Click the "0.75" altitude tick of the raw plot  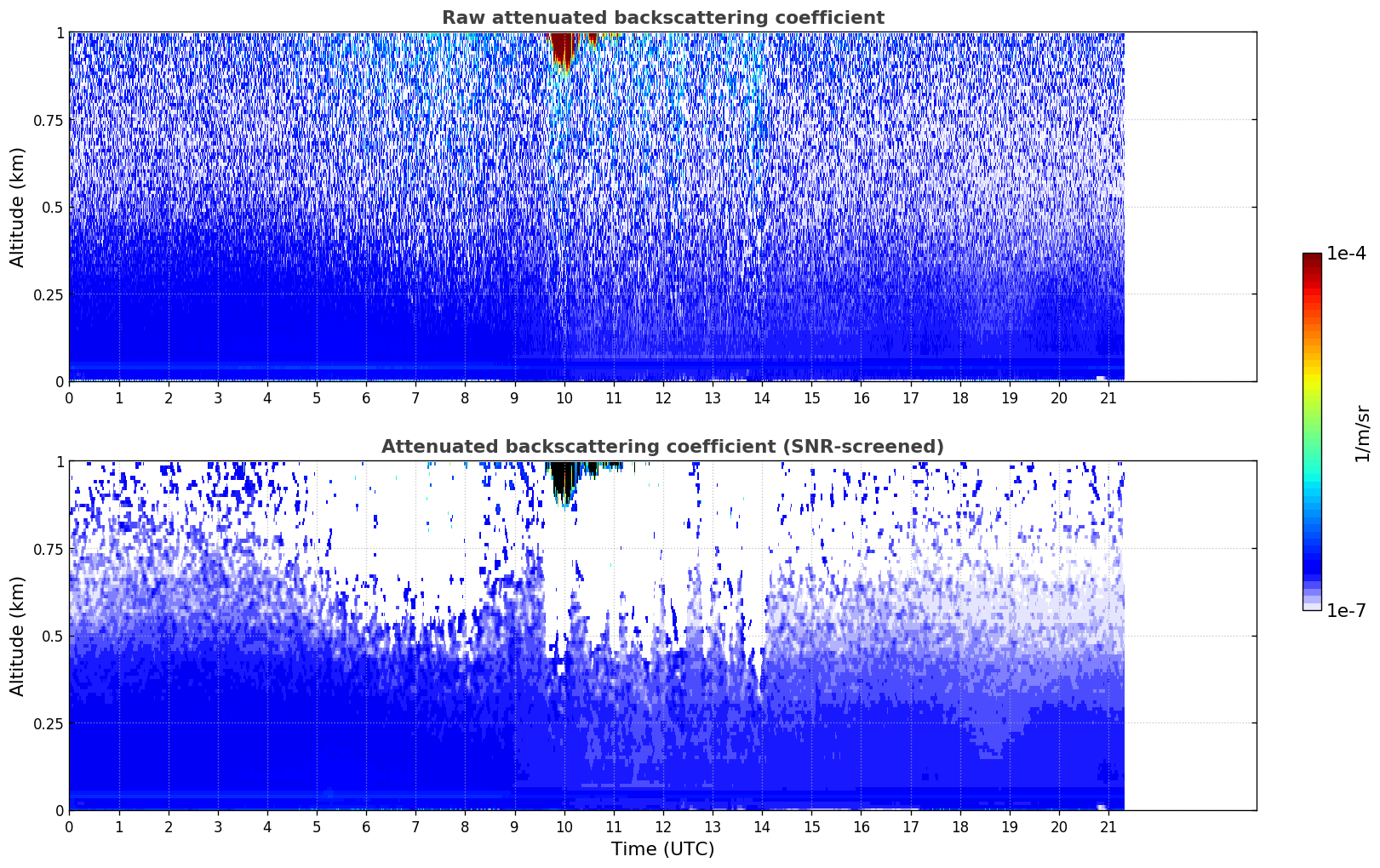(49, 120)
